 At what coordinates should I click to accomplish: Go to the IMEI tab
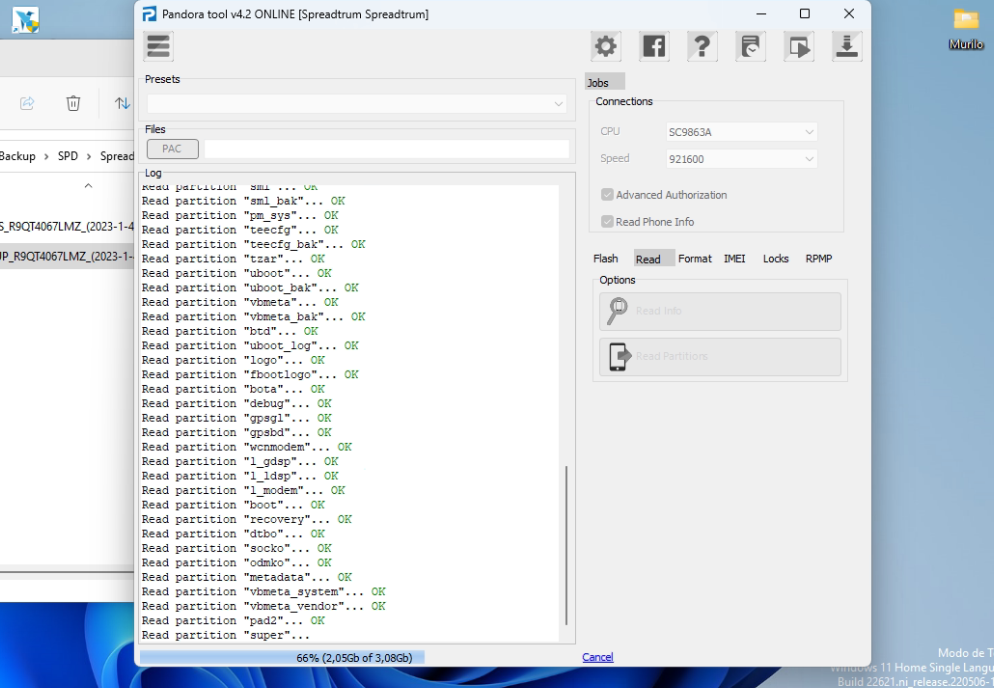(735, 259)
